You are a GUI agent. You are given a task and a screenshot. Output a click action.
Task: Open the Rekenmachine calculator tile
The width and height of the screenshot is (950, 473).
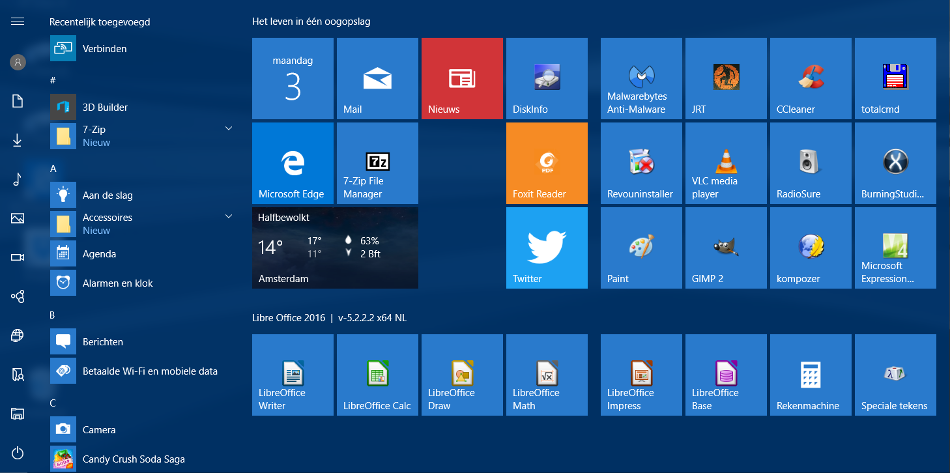(811, 375)
